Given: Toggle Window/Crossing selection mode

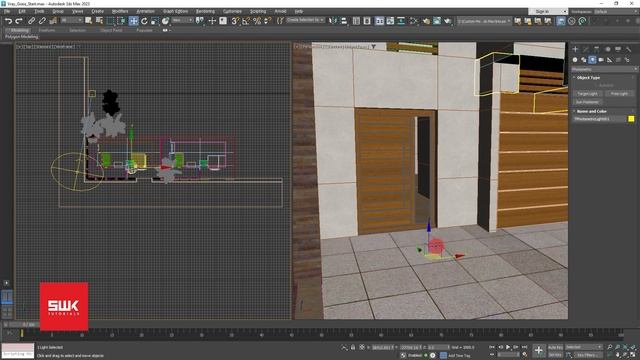Looking at the screenshot, I should coord(121,21).
